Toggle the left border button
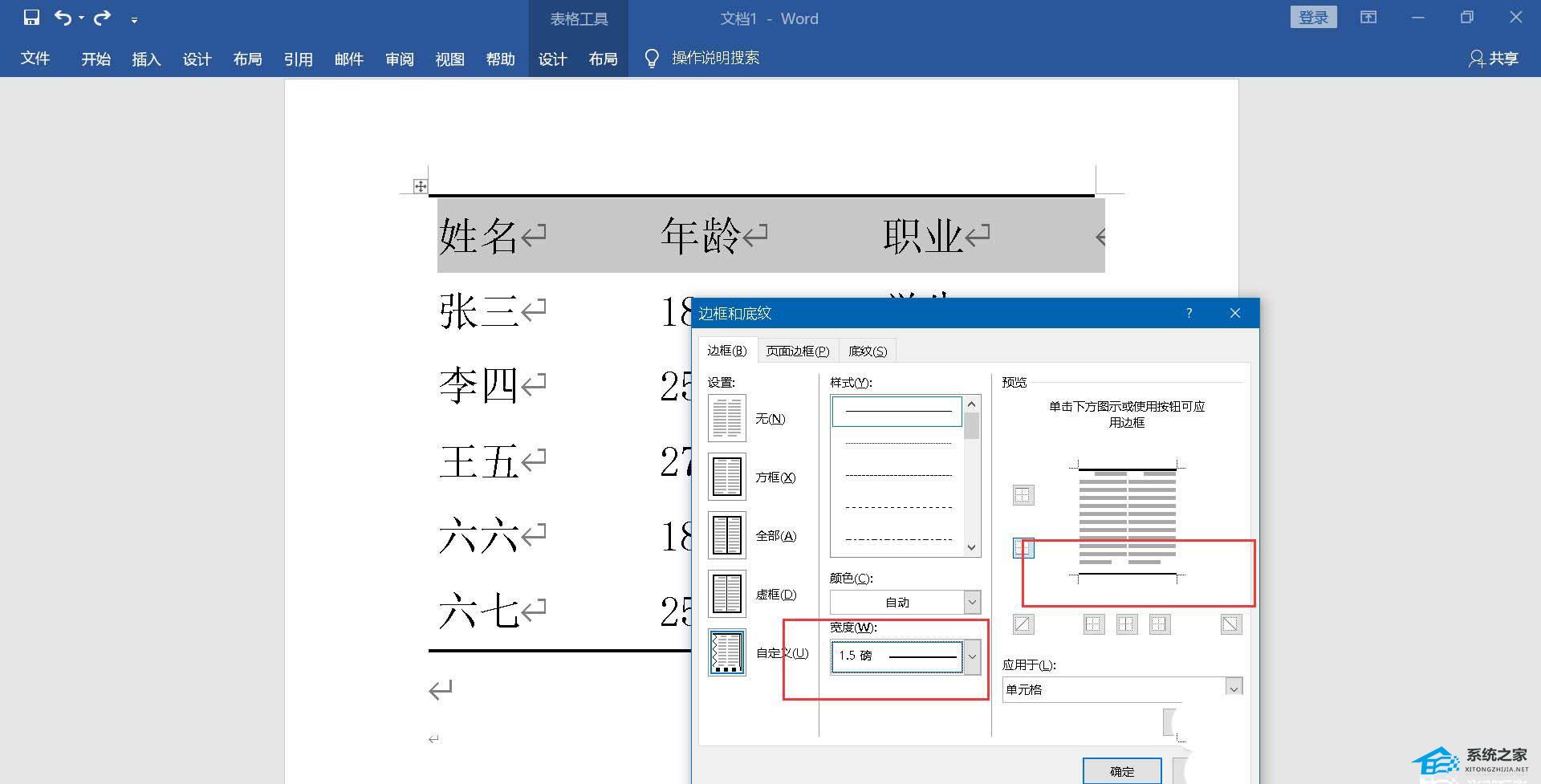The image size is (1541, 784). tap(1094, 624)
